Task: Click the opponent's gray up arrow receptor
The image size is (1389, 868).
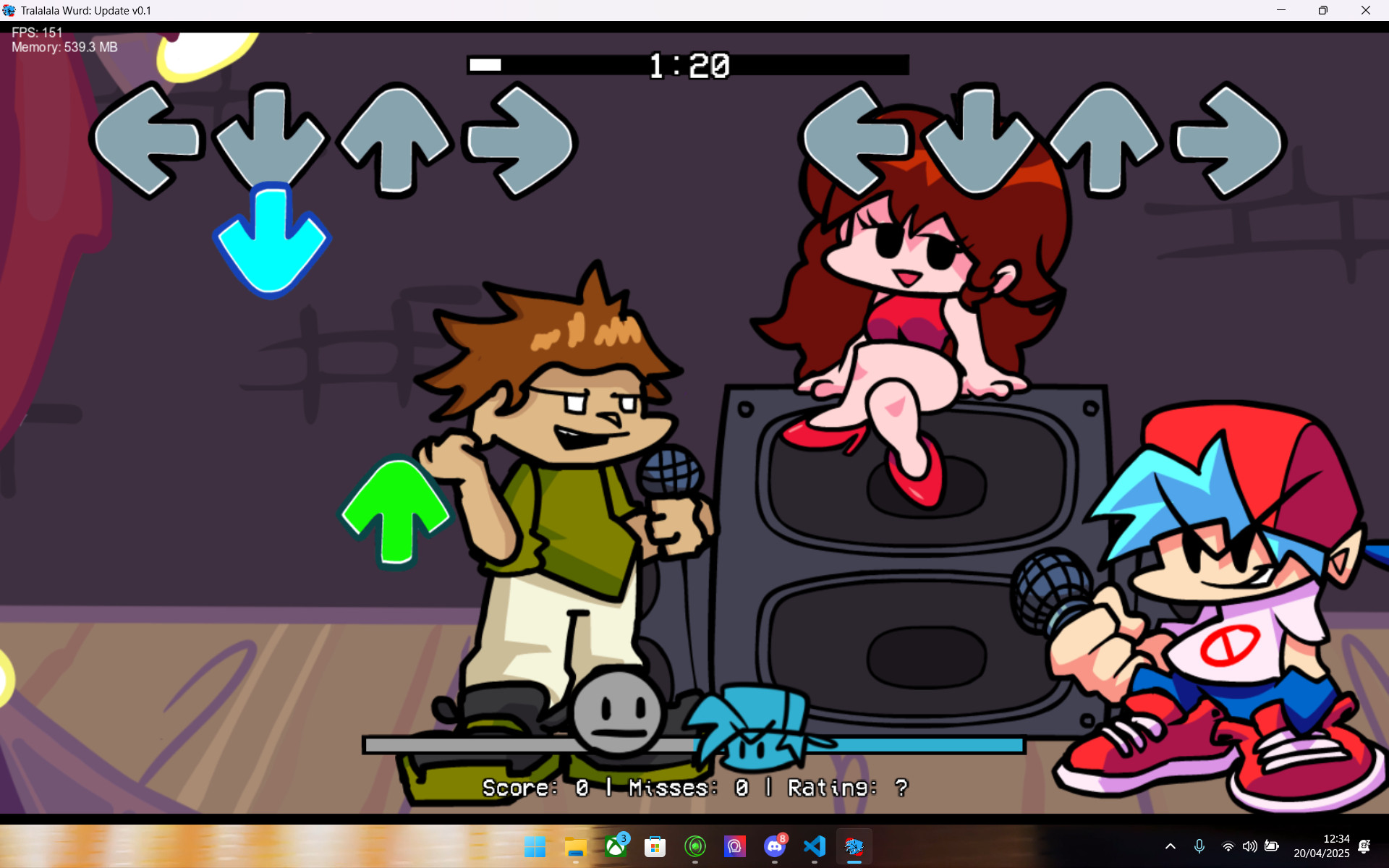Action: (x=396, y=140)
